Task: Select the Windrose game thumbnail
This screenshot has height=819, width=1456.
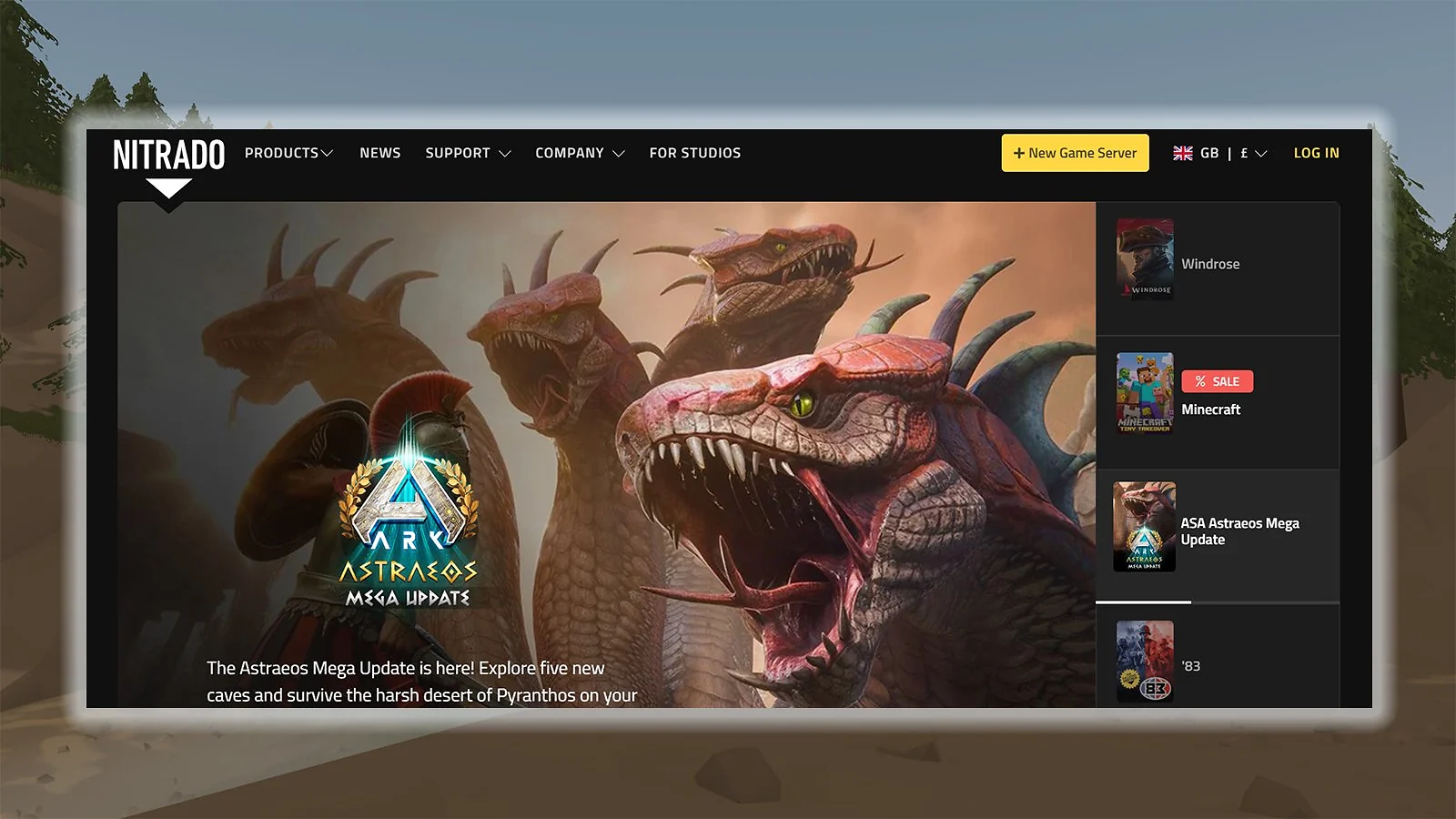Action: [1145, 258]
